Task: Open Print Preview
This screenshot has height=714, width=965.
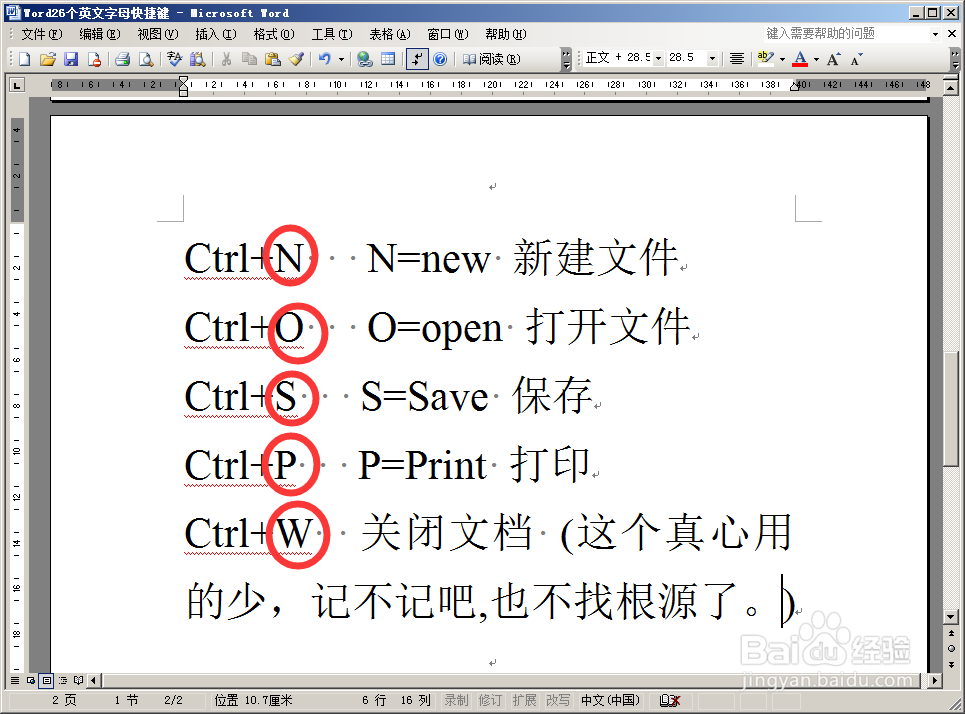Action: (x=146, y=58)
